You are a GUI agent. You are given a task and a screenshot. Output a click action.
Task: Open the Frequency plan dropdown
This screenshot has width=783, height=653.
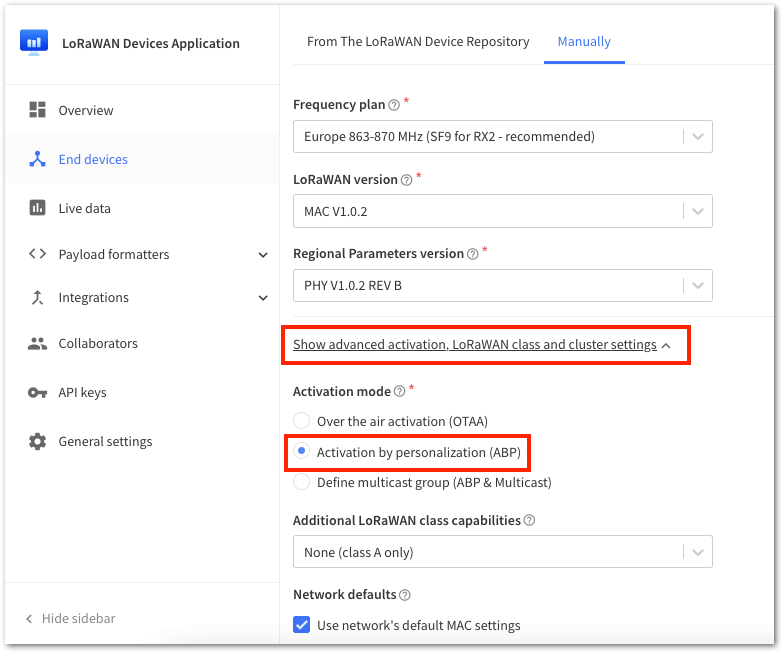click(x=502, y=136)
